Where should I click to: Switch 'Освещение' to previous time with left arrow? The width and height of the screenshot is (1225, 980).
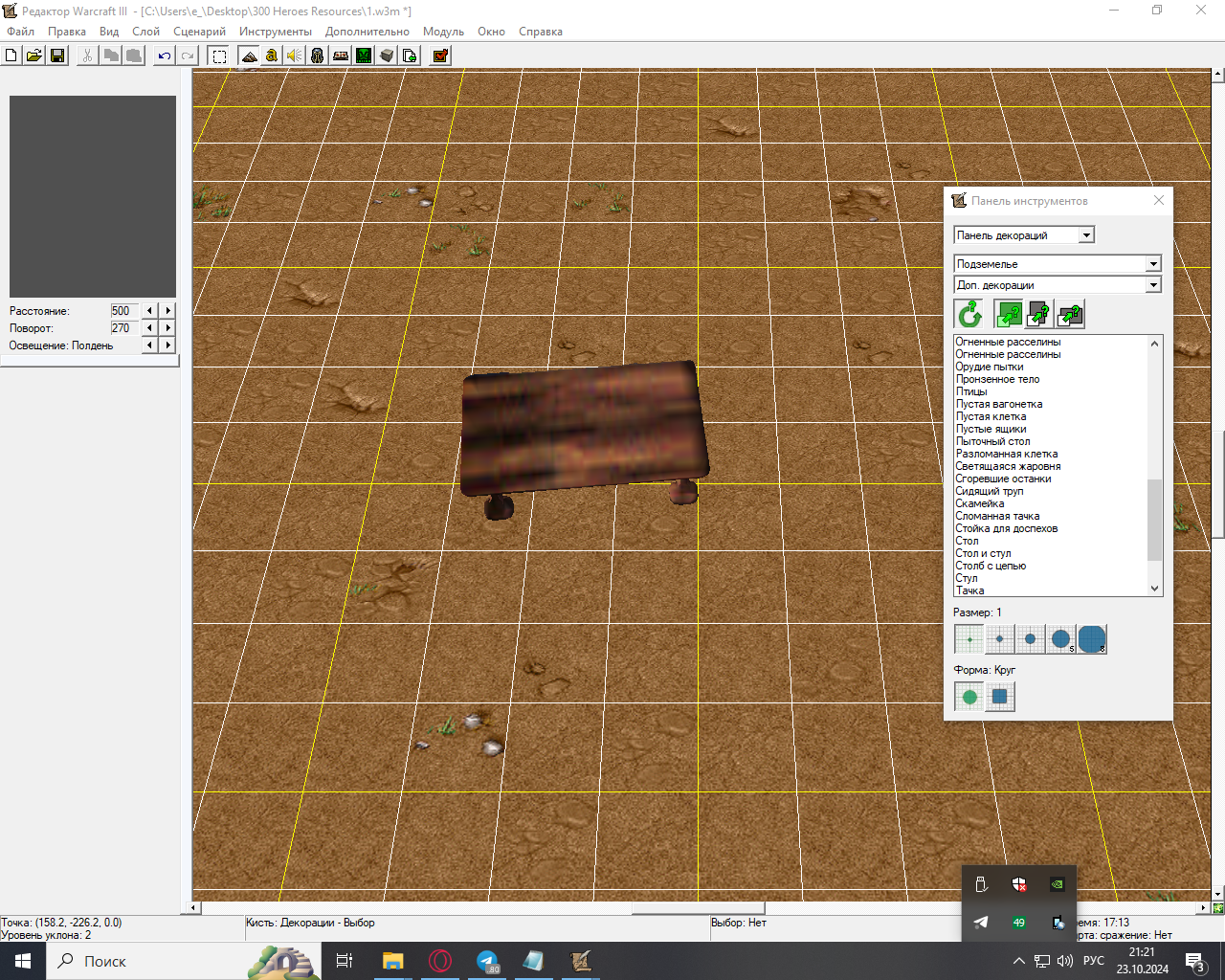coord(149,345)
